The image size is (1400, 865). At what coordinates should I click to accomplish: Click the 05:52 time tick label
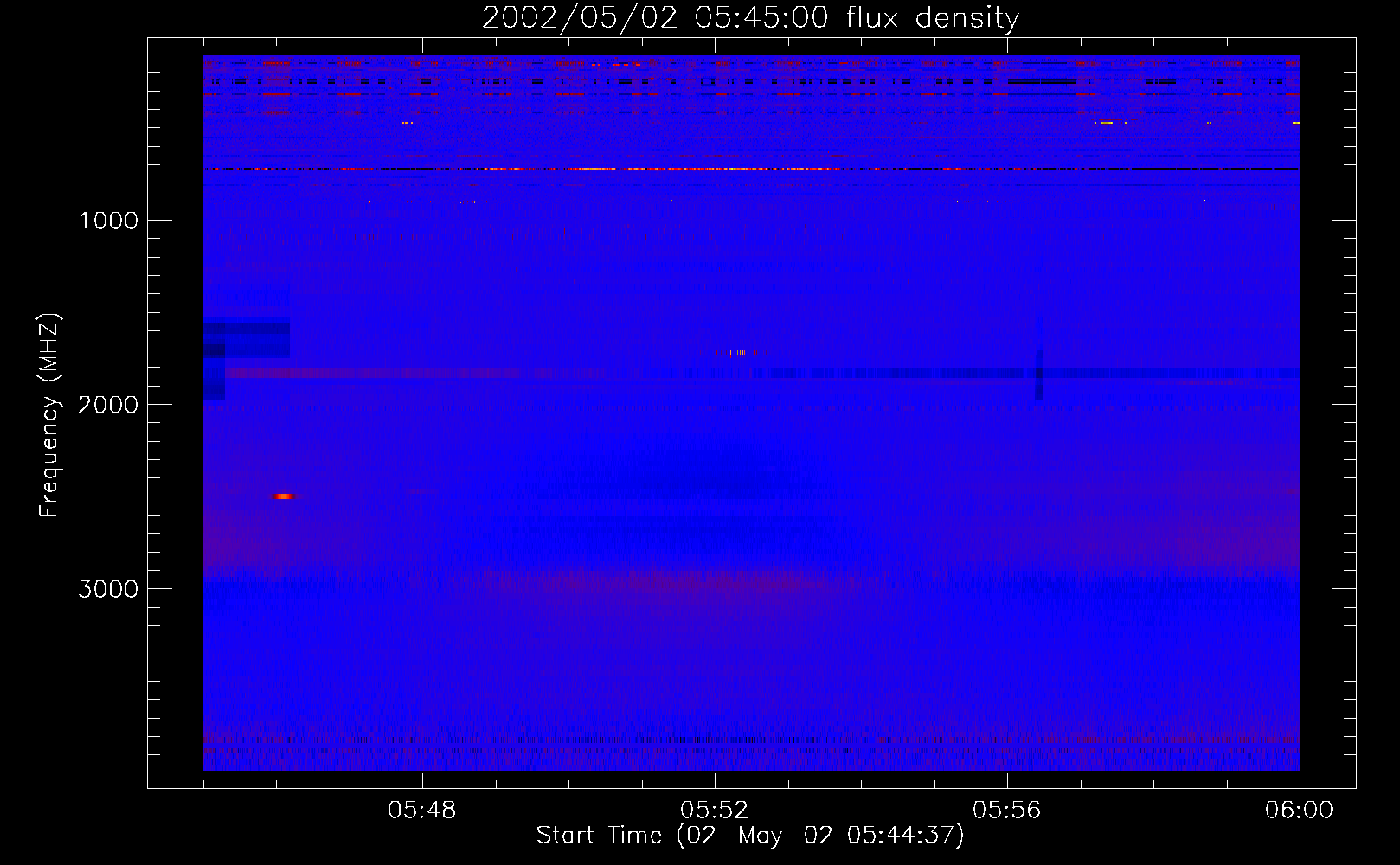pos(715,811)
